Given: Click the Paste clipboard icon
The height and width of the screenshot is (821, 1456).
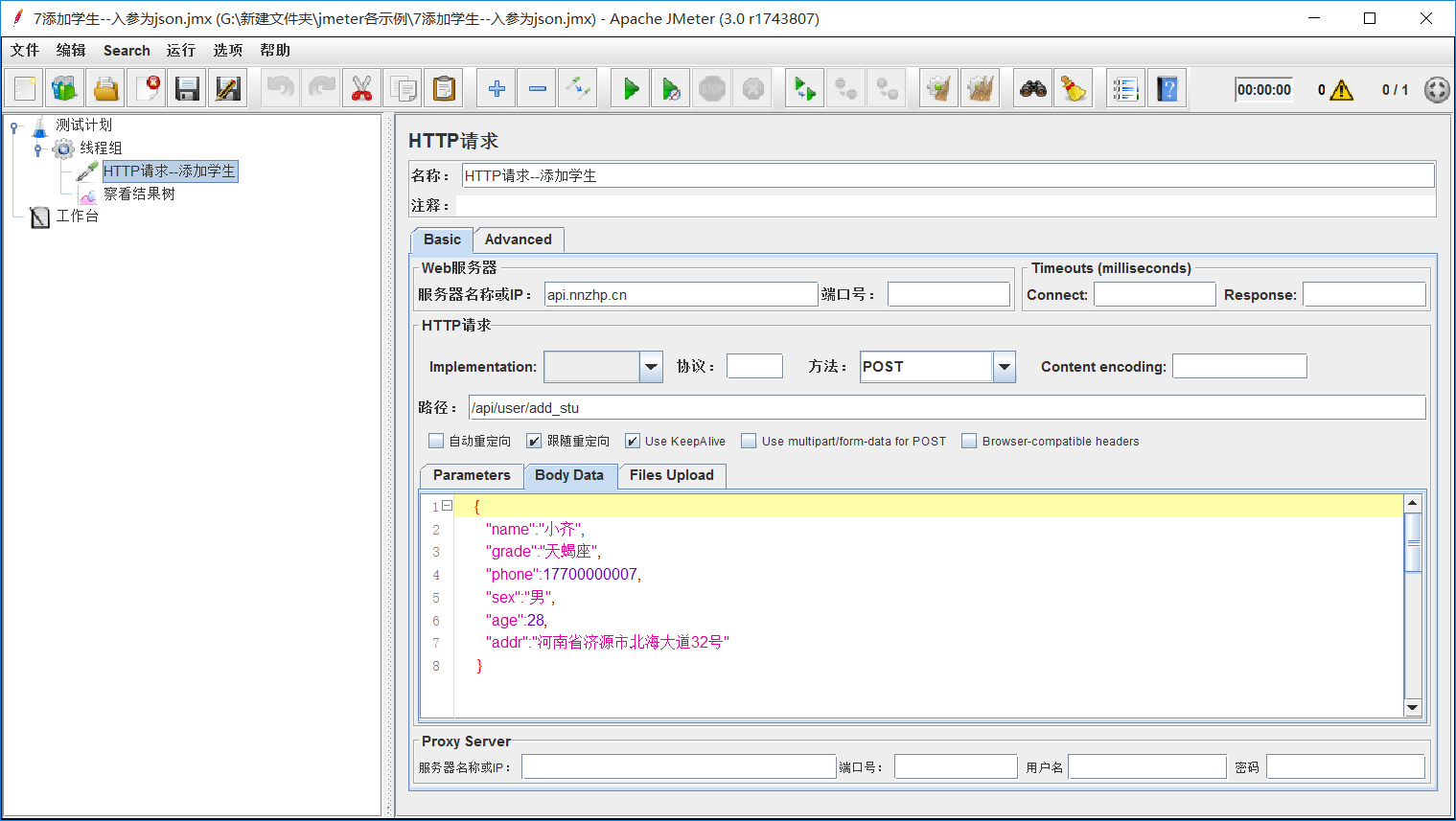Looking at the screenshot, I should (x=444, y=89).
